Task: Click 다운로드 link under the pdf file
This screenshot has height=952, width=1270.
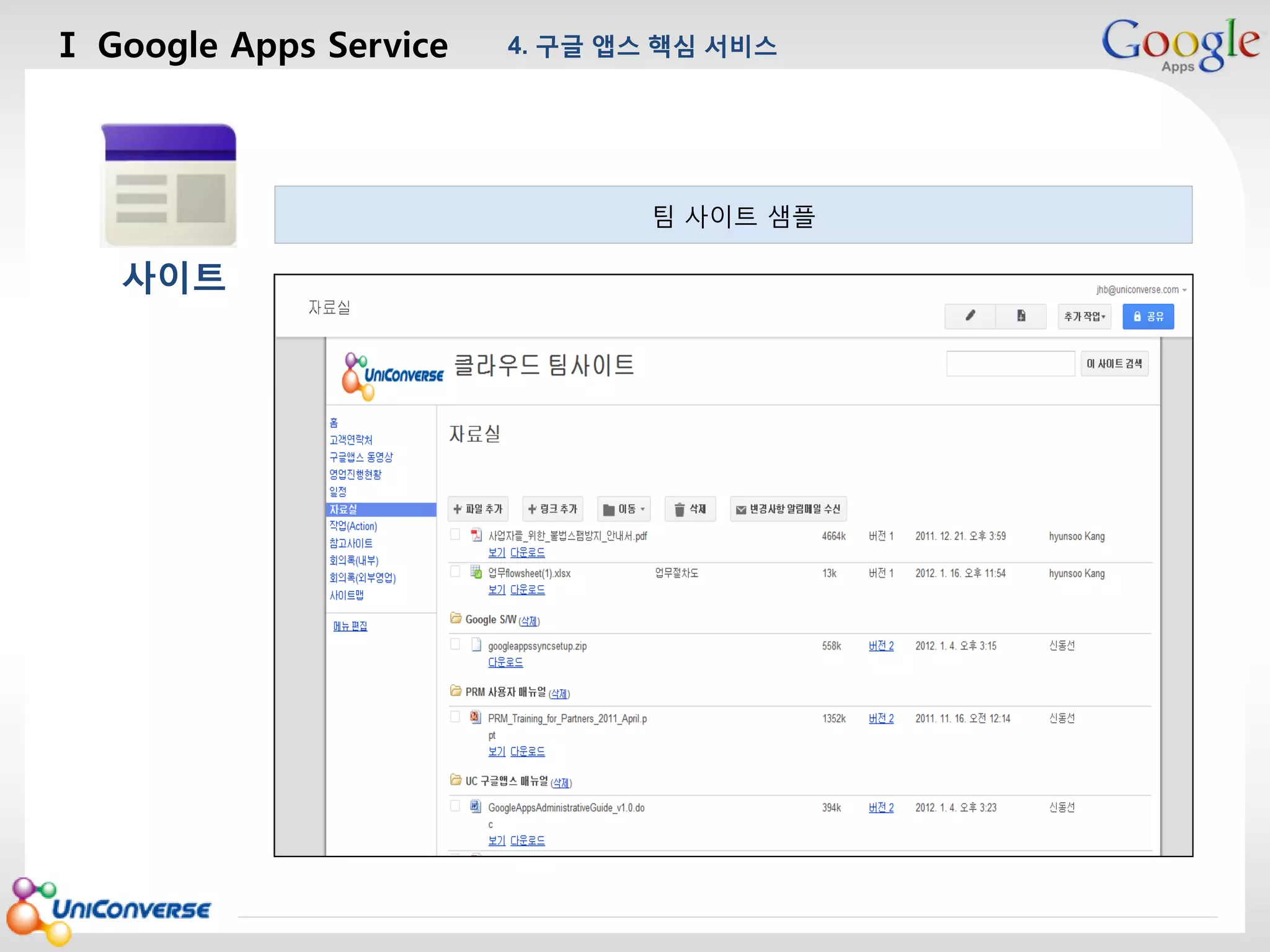Action: 528,552
